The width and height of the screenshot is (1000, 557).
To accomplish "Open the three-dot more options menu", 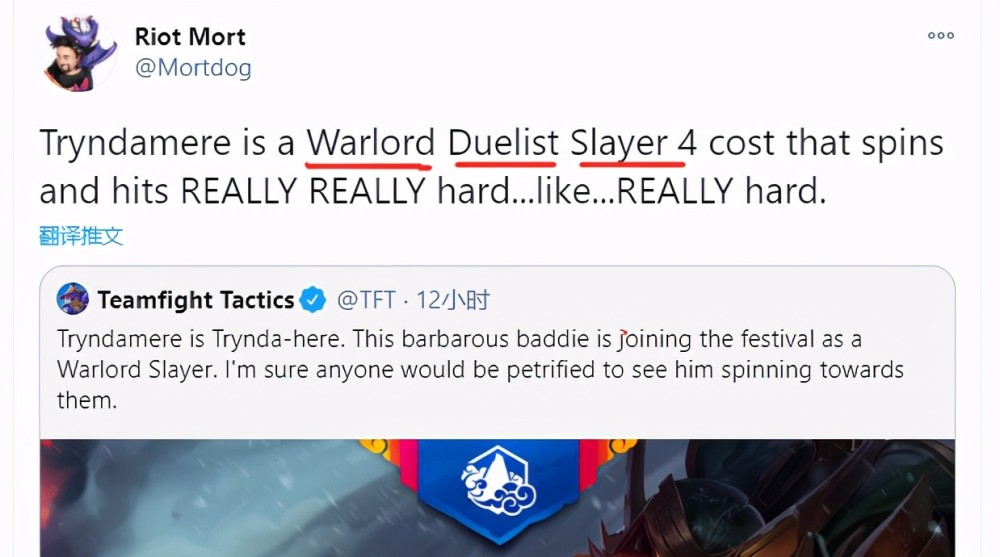I will [941, 36].
